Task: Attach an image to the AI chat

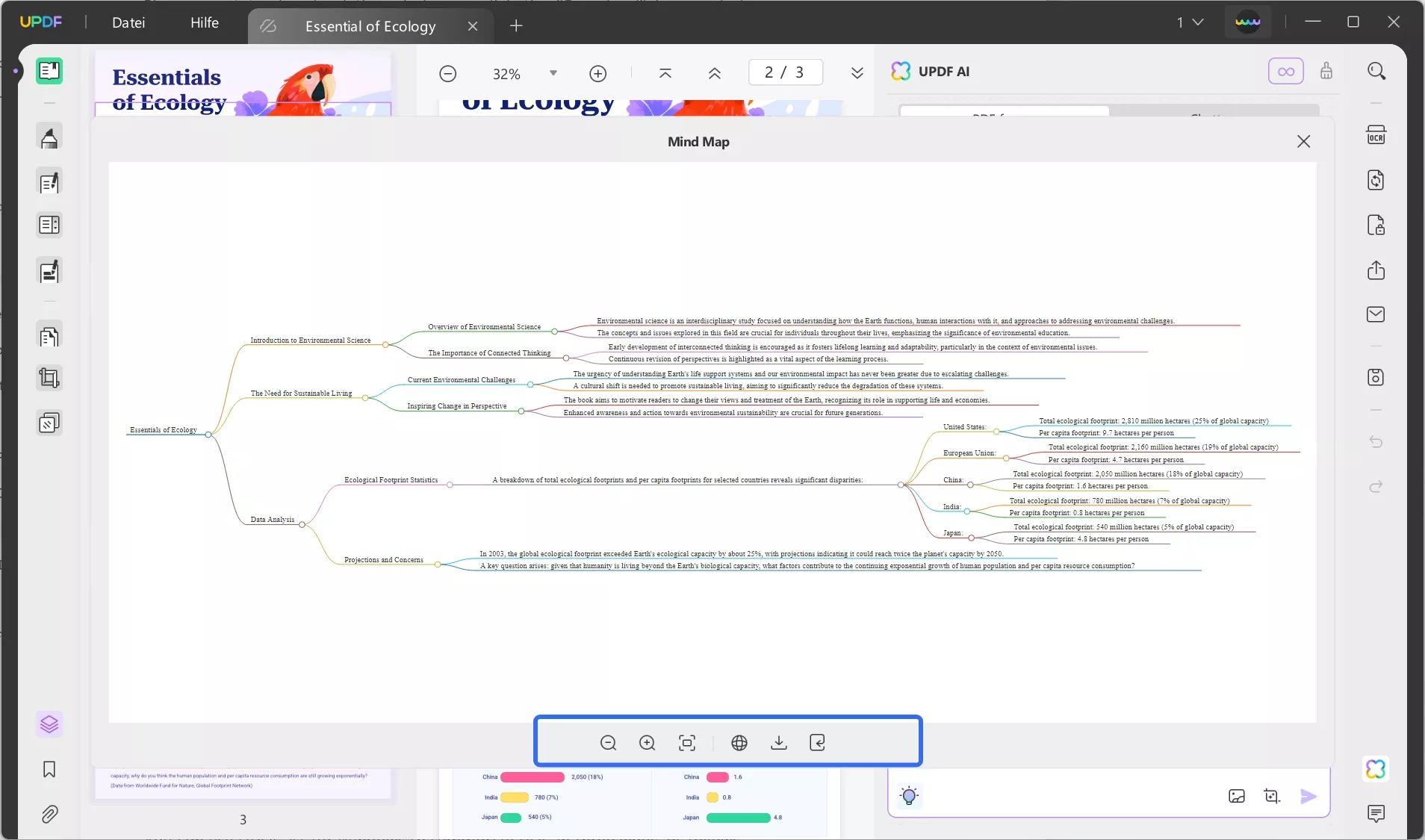Action: (1237, 796)
